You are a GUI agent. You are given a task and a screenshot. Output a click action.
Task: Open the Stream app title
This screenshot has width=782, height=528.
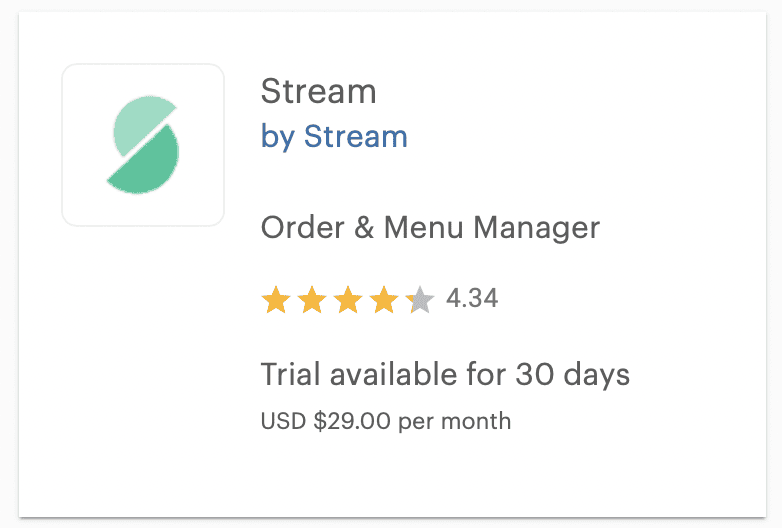tap(318, 91)
